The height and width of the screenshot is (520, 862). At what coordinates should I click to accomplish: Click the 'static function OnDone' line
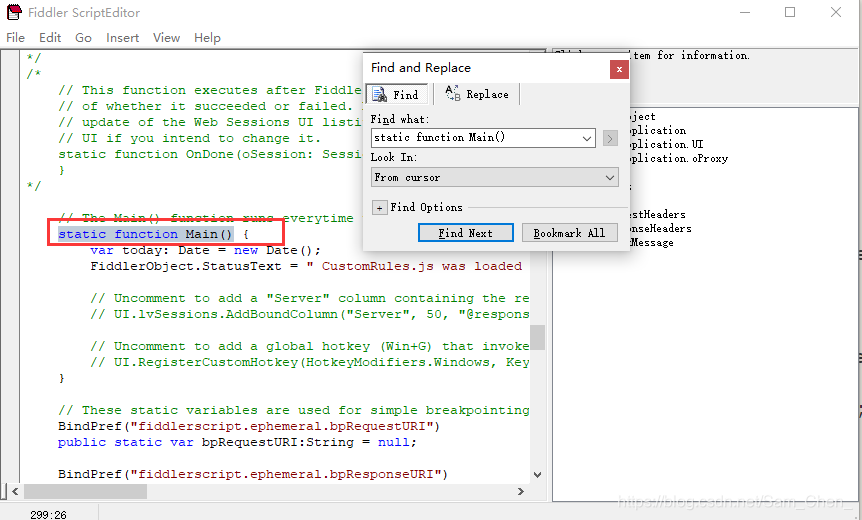pyautogui.click(x=209, y=154)
